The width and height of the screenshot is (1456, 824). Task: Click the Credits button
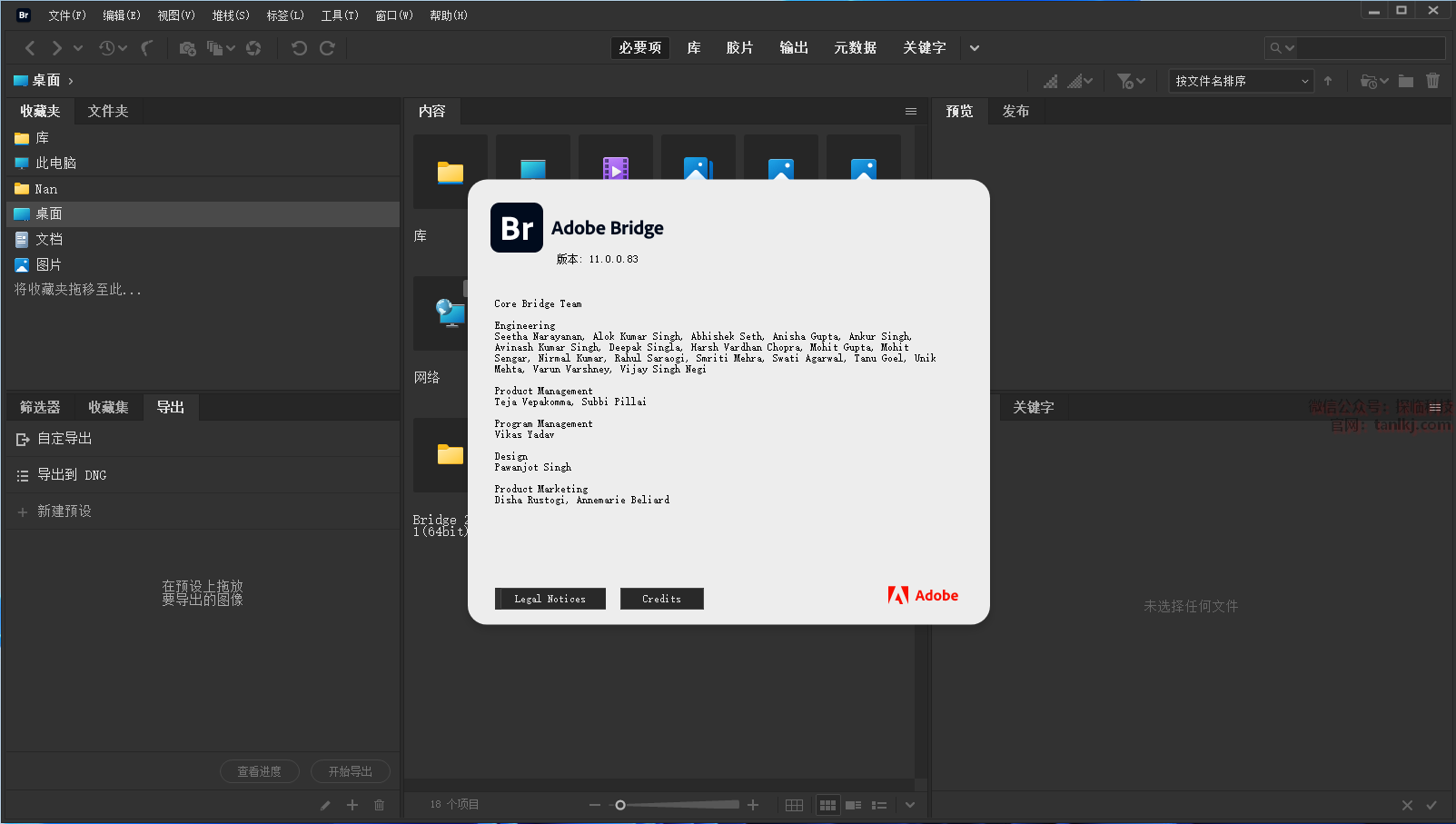point(661,599)
